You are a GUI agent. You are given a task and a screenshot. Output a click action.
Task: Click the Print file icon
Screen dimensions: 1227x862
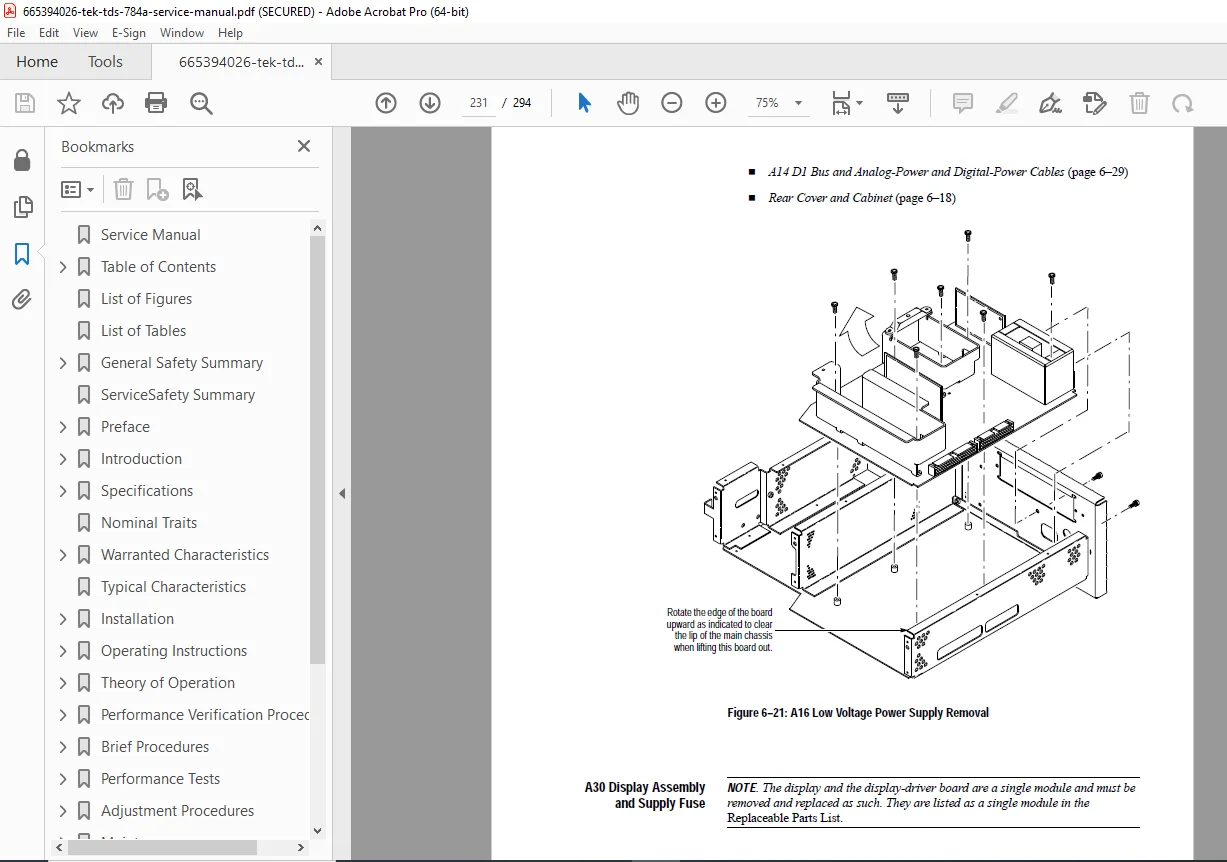click(x=156, y=103)
